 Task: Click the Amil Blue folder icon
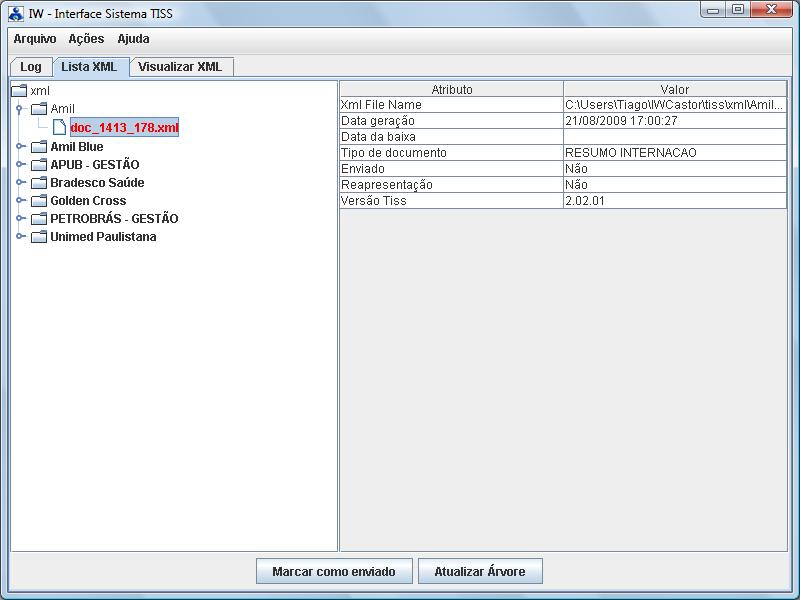pos(39,147)
